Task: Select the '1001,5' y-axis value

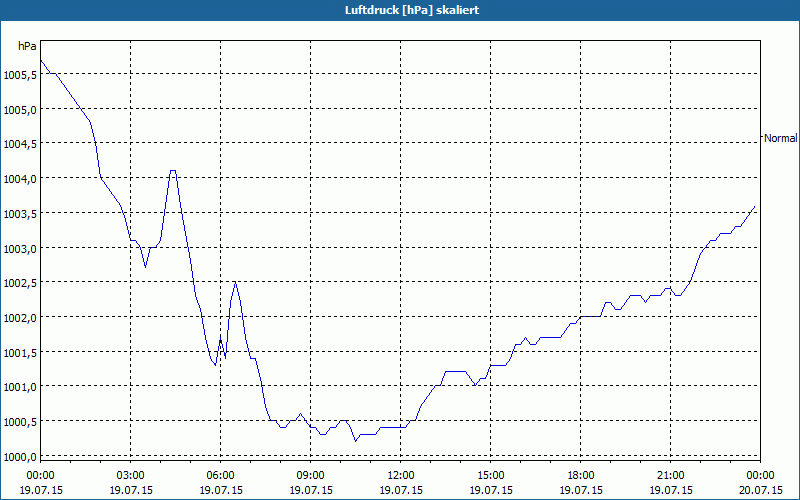Action: (20, 353)
